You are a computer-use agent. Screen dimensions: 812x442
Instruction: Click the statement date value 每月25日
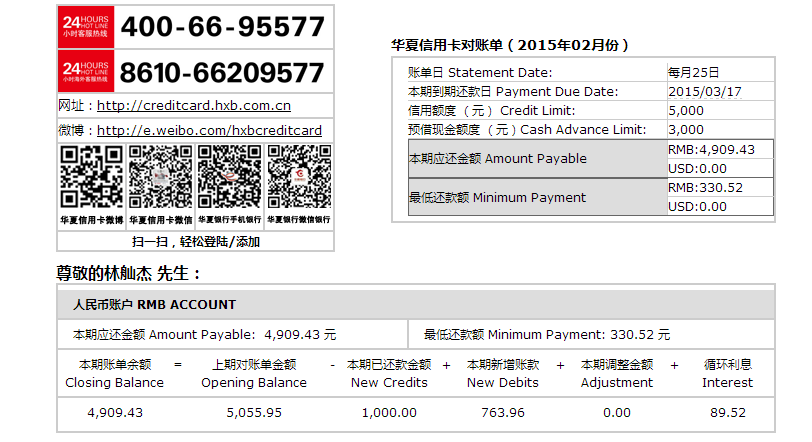(693, 72)
